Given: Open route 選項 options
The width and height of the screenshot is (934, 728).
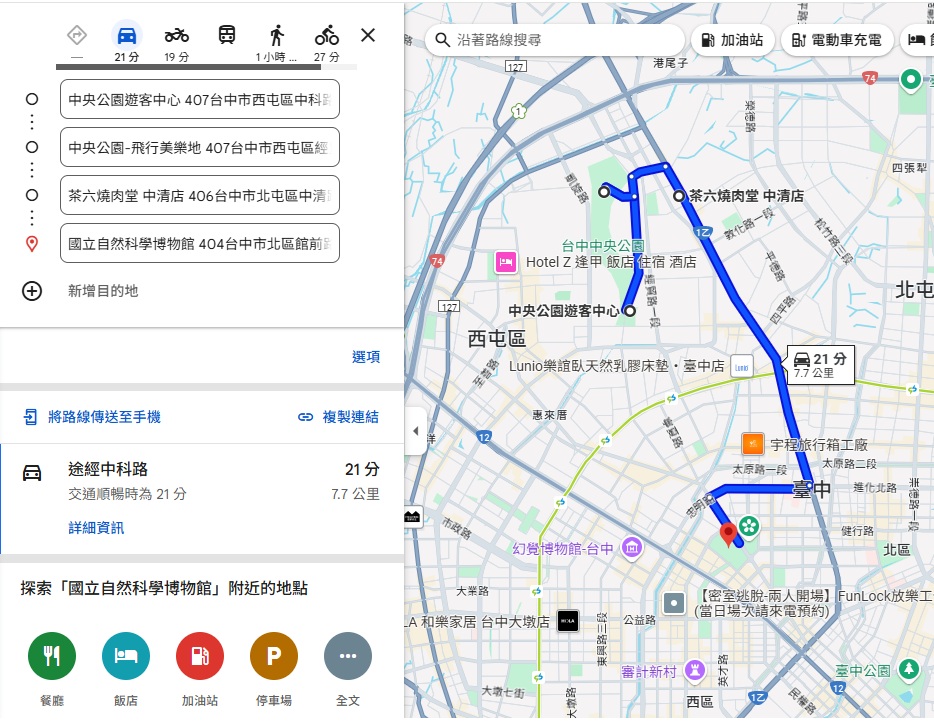Looking at the screenshot, I should point(366,357).
